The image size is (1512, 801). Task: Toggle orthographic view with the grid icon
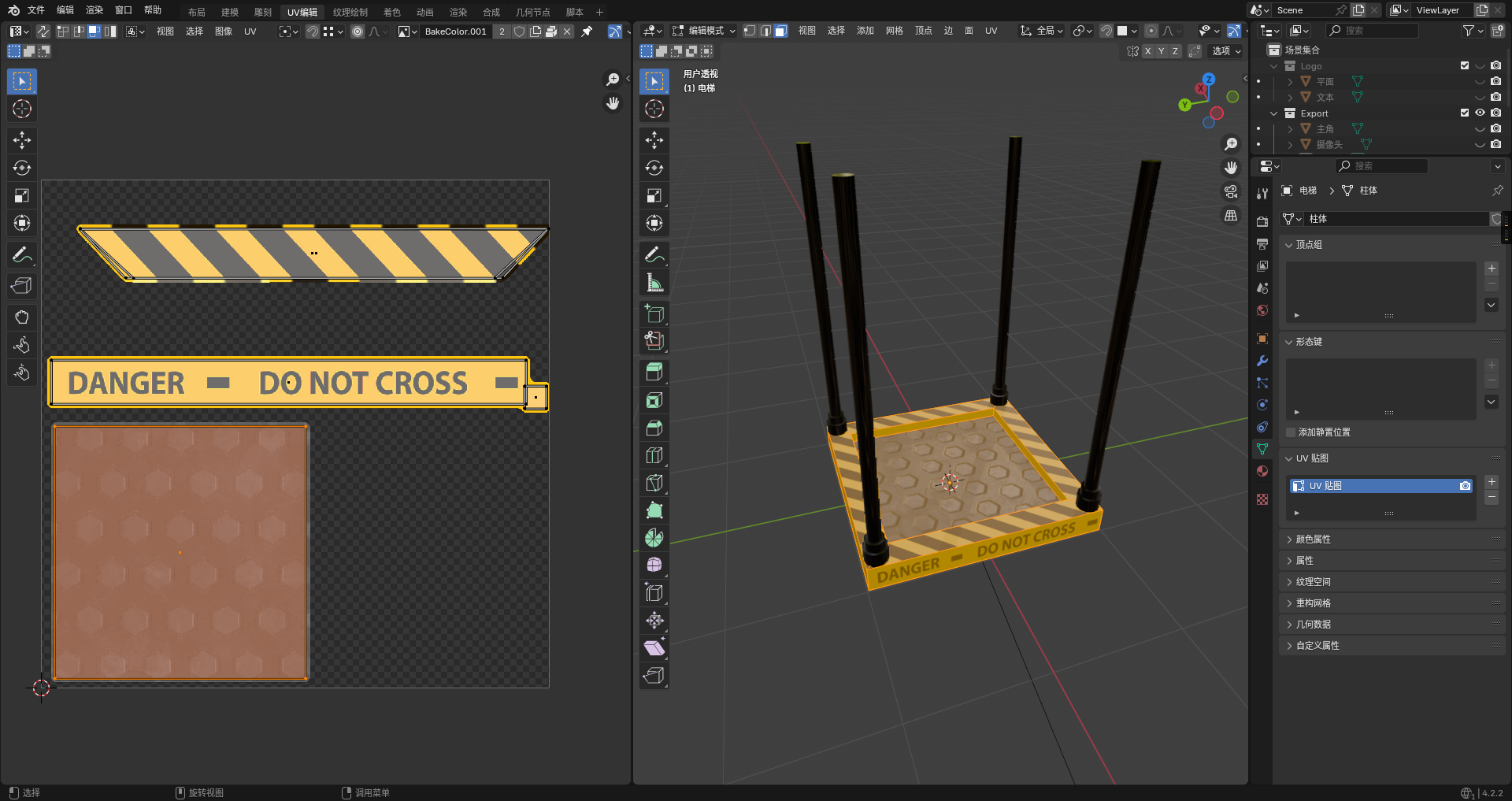pos(1231,215)
